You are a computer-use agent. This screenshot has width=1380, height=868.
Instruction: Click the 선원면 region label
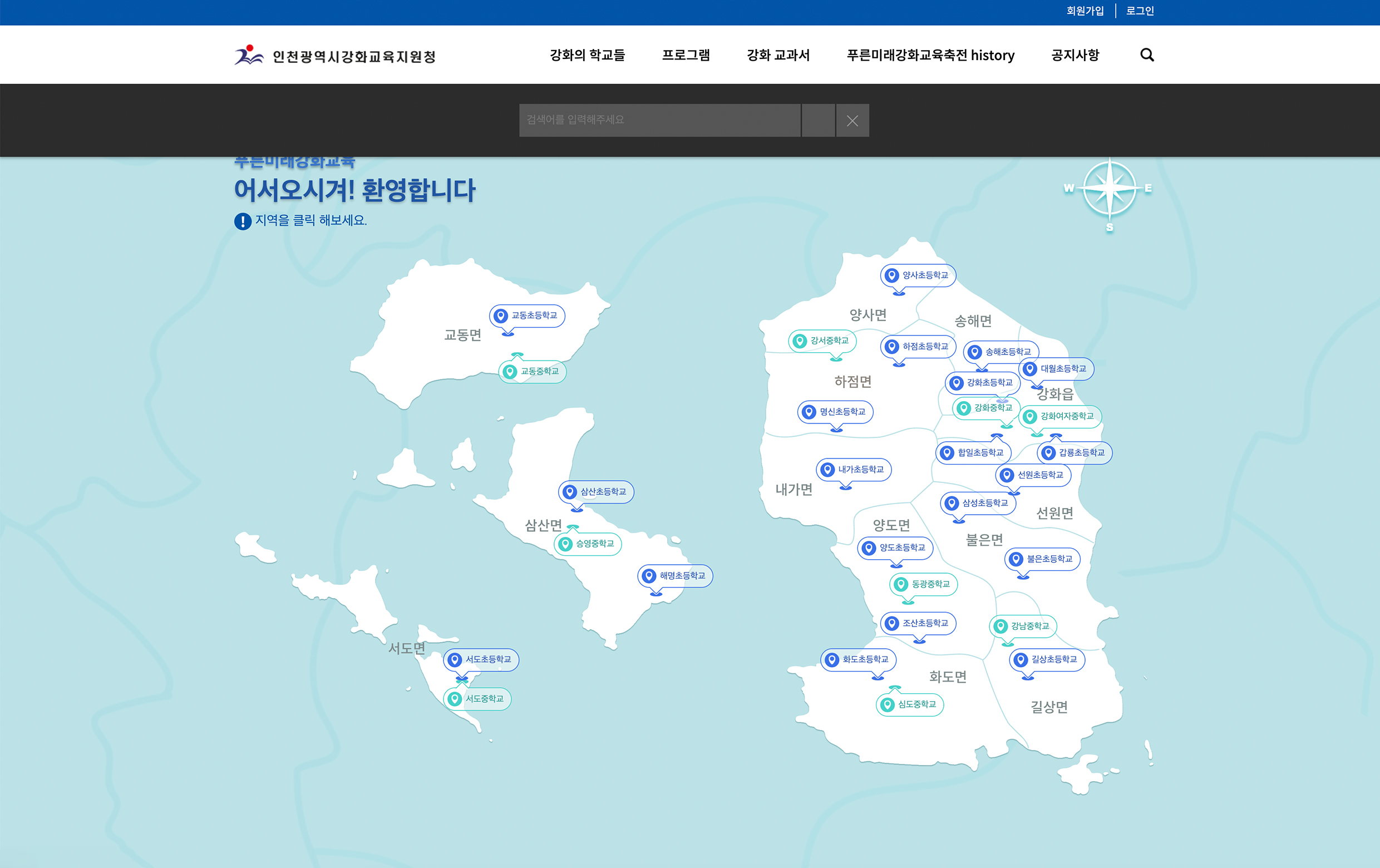tap(1055, 513)
